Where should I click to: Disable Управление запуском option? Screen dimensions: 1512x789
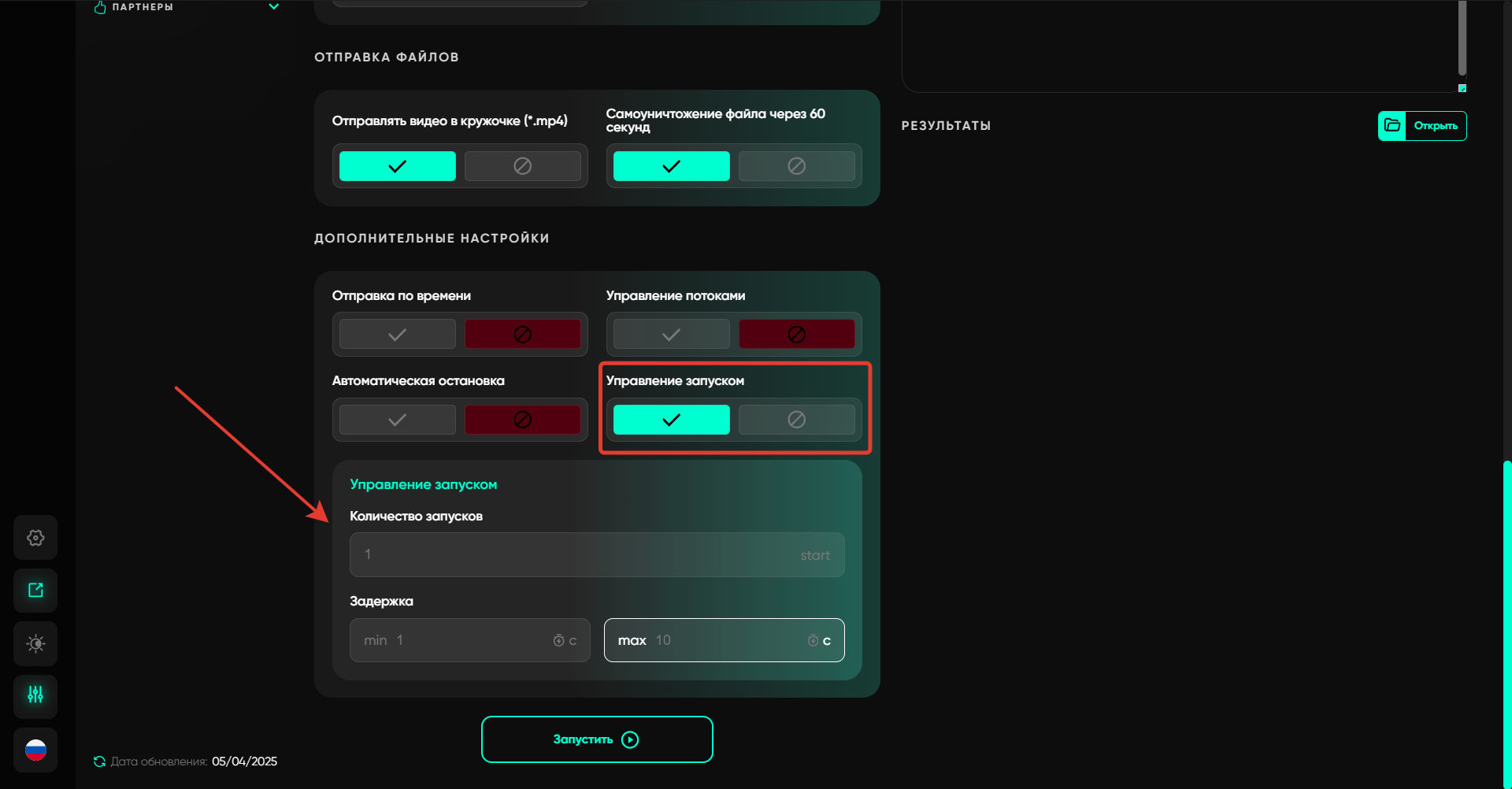point(796,420)
